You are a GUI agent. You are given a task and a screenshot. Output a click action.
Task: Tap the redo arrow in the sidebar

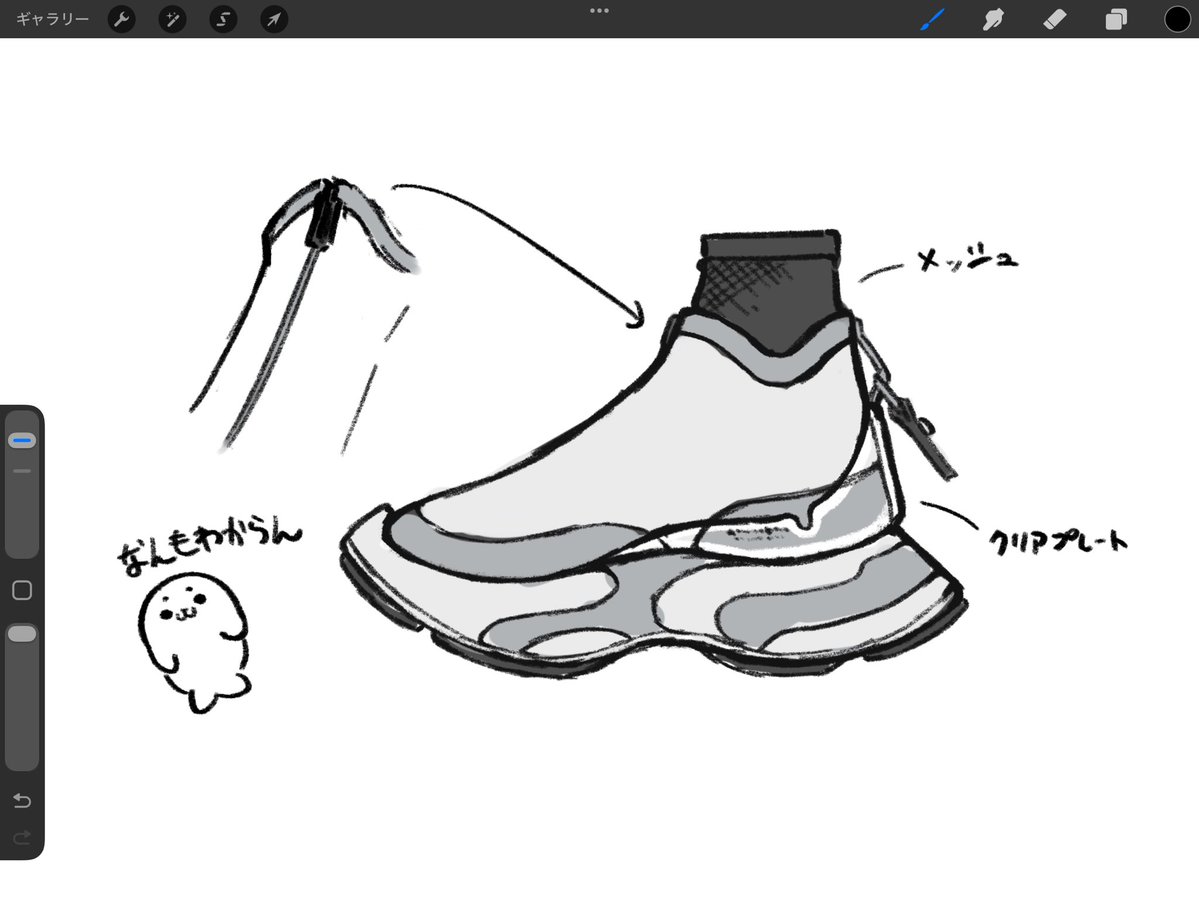pyautogui.click(x=21, y=838)
